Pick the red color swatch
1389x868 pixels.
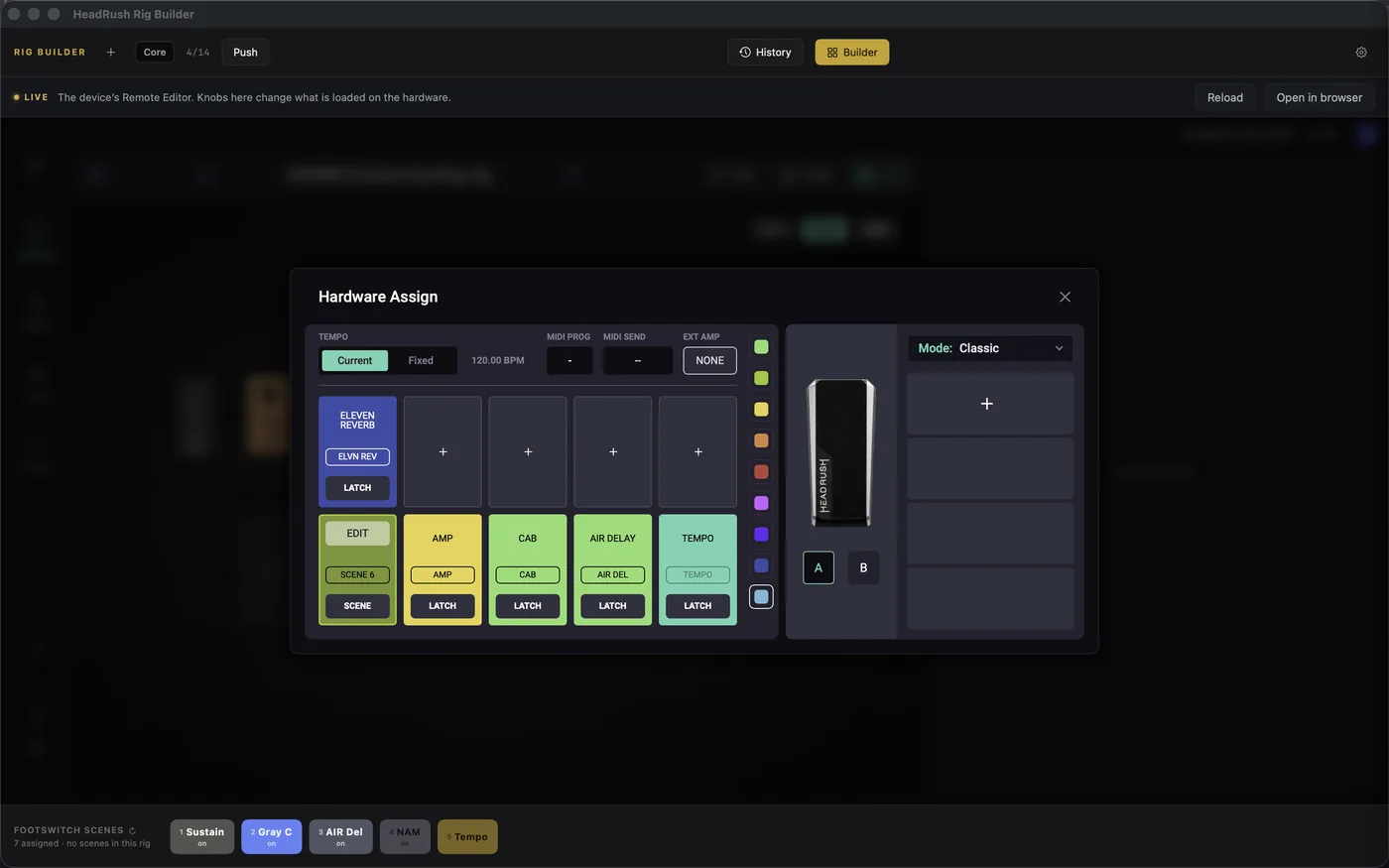point(761,472)
